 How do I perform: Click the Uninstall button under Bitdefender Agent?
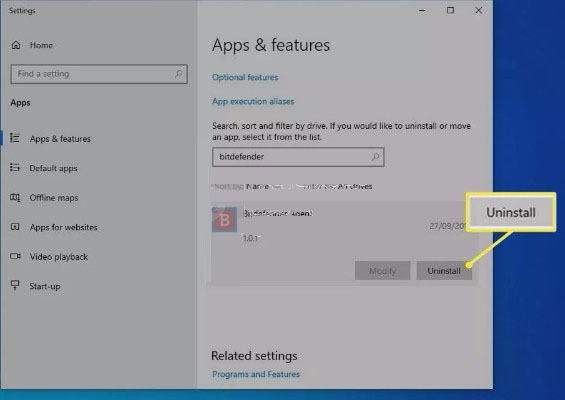444,271
